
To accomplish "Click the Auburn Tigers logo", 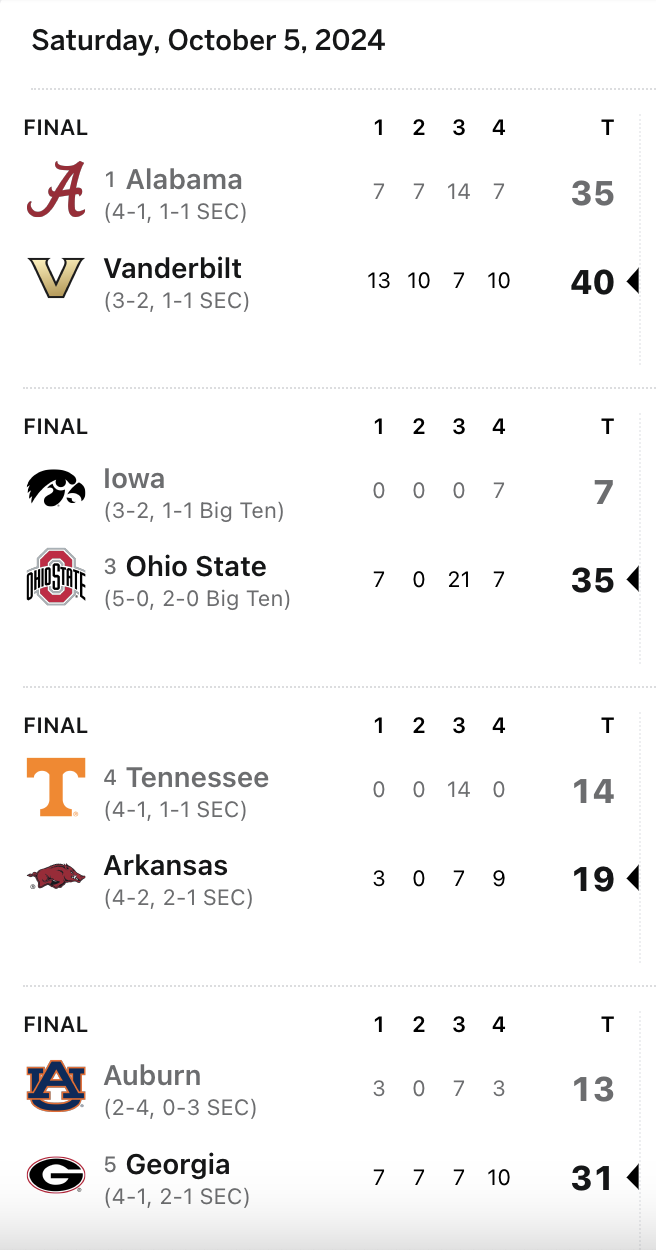I will tap(56, 1087).
